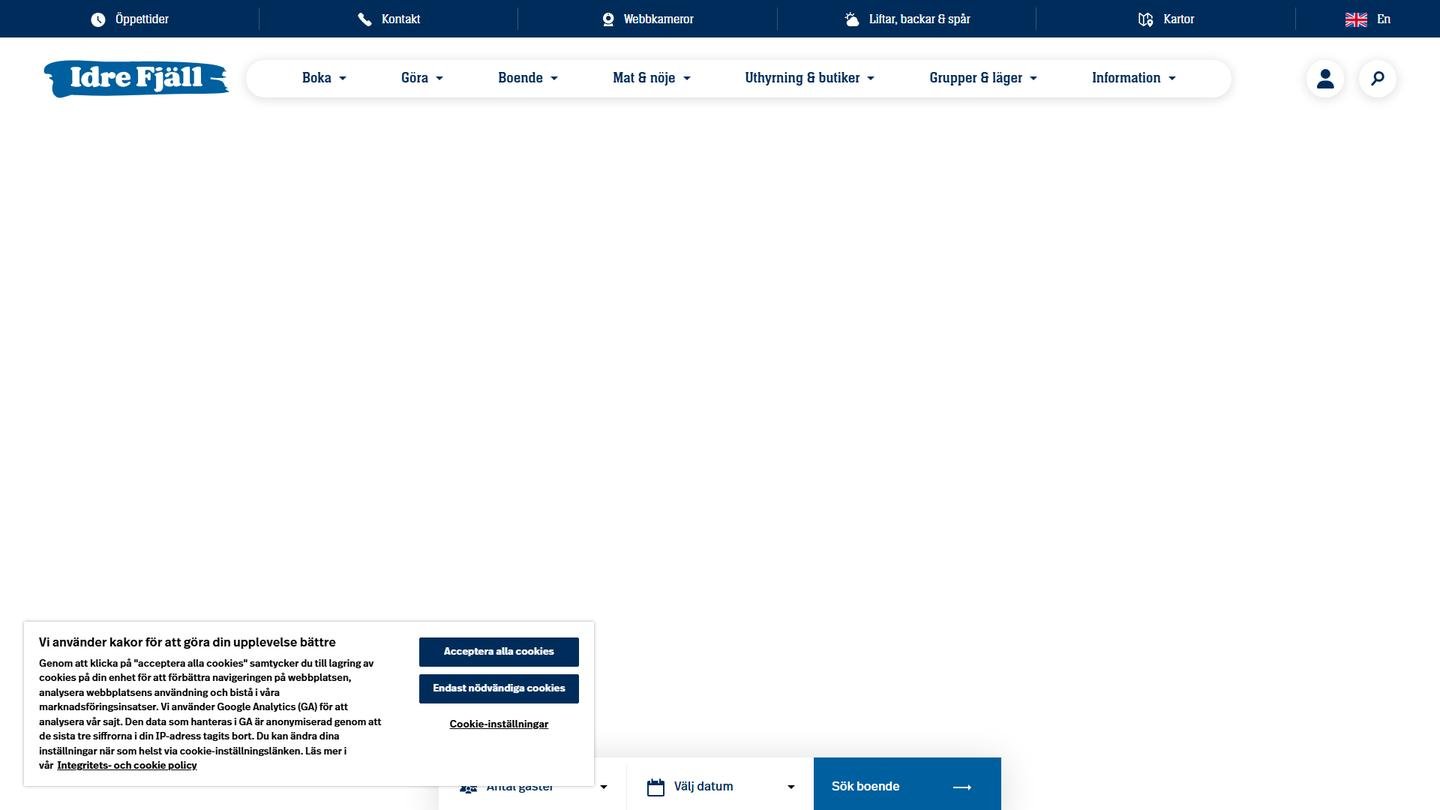Viewport: 1440px width, 810px height.
Task: Expand the Boende navigation dropdown
Action: point(528,78)
